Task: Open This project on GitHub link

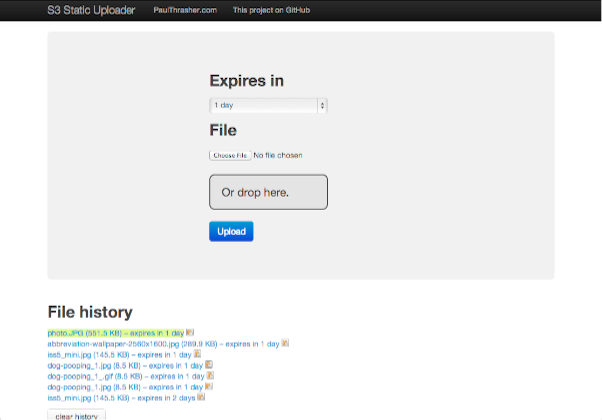Action: [270, 10]
